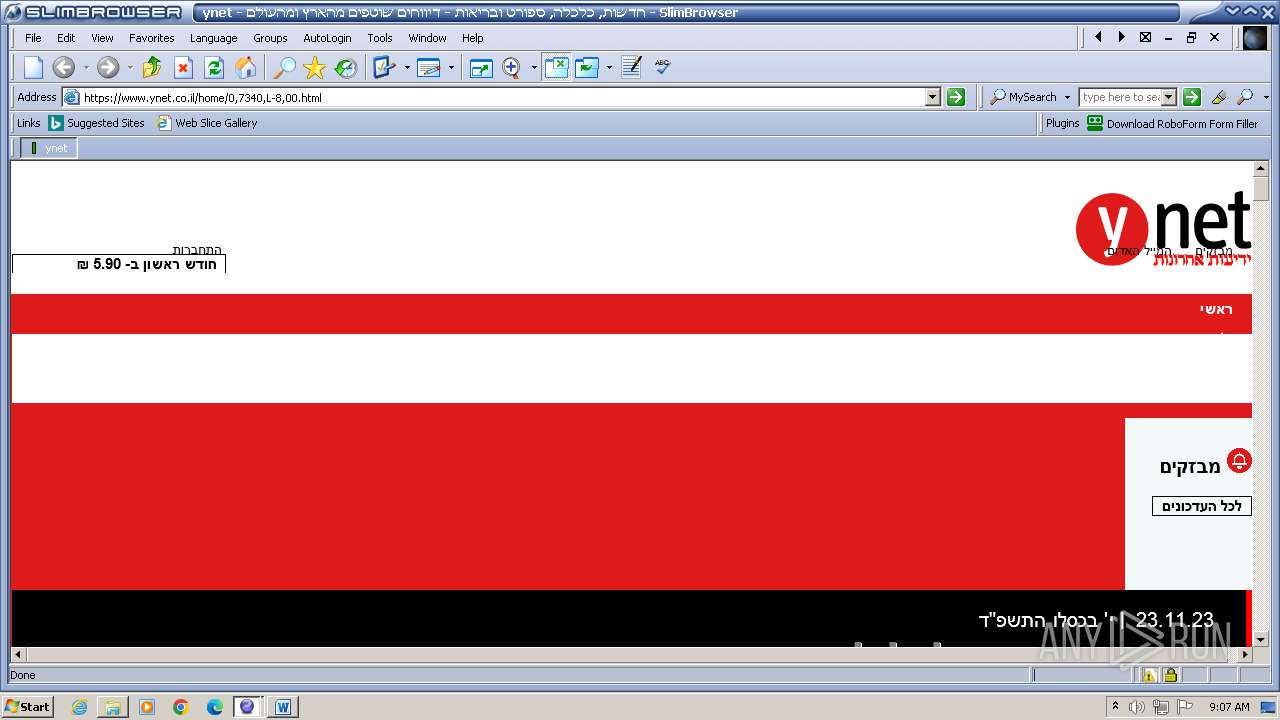Click the highlighter icon in search bar
Image resolution: width=1280 pixels, height=720 pixels.
coord(1218,97)
